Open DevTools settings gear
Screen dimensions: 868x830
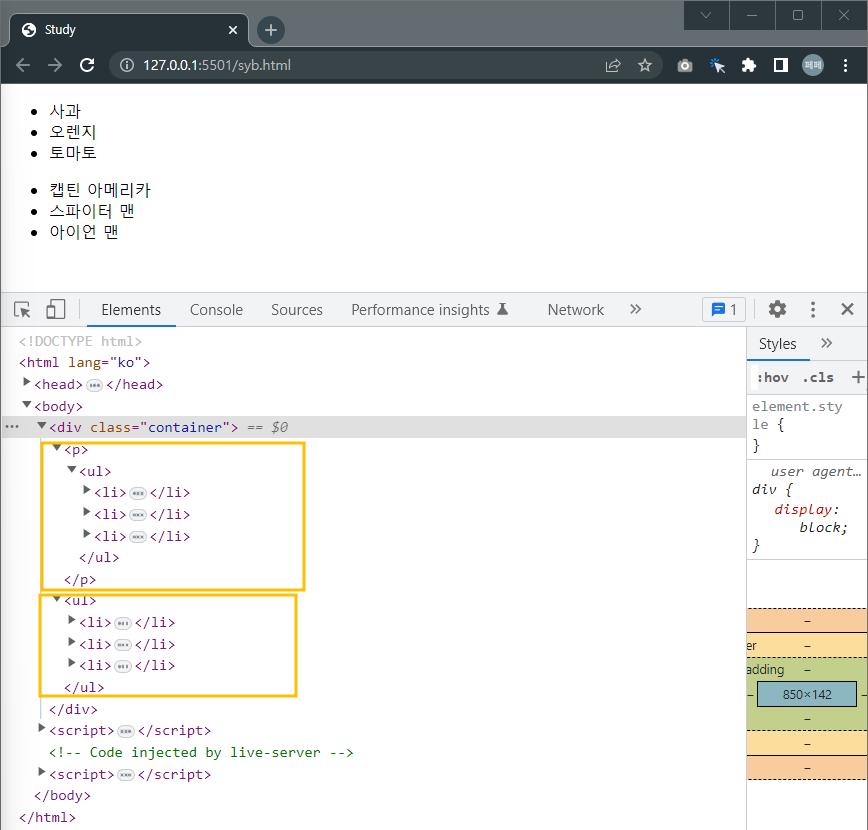click(x=777, y=310)
